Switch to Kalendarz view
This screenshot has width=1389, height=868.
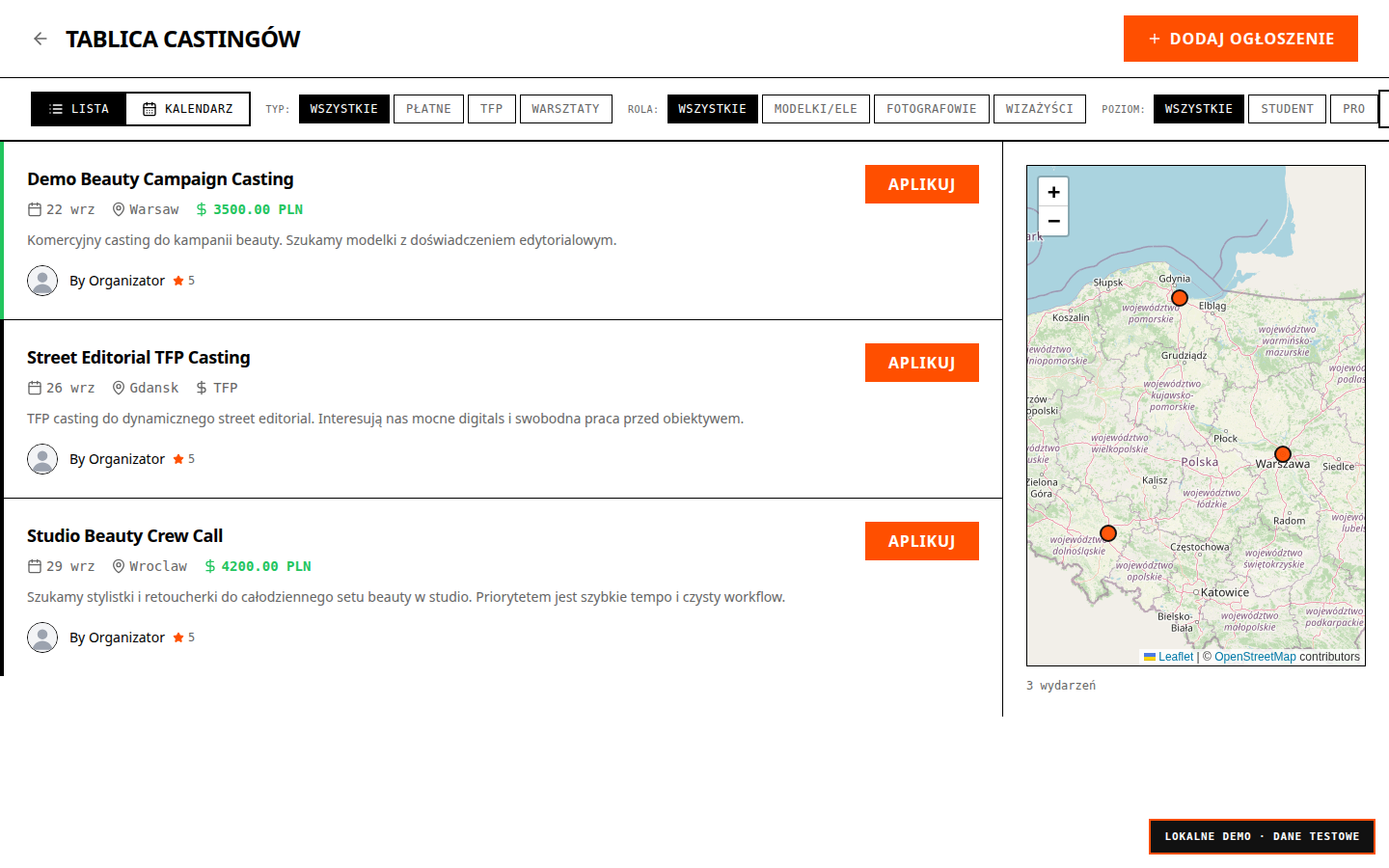point(188,109)
